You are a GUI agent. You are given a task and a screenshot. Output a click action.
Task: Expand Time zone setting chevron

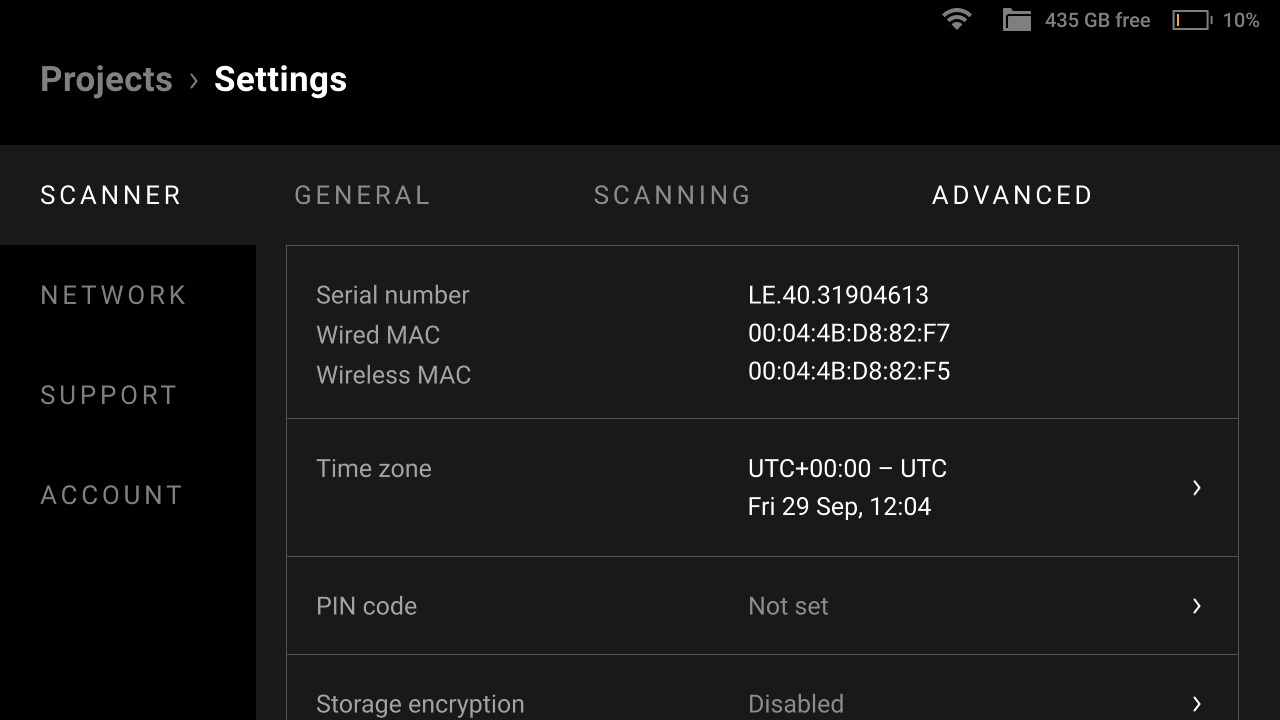[1196, 487]
